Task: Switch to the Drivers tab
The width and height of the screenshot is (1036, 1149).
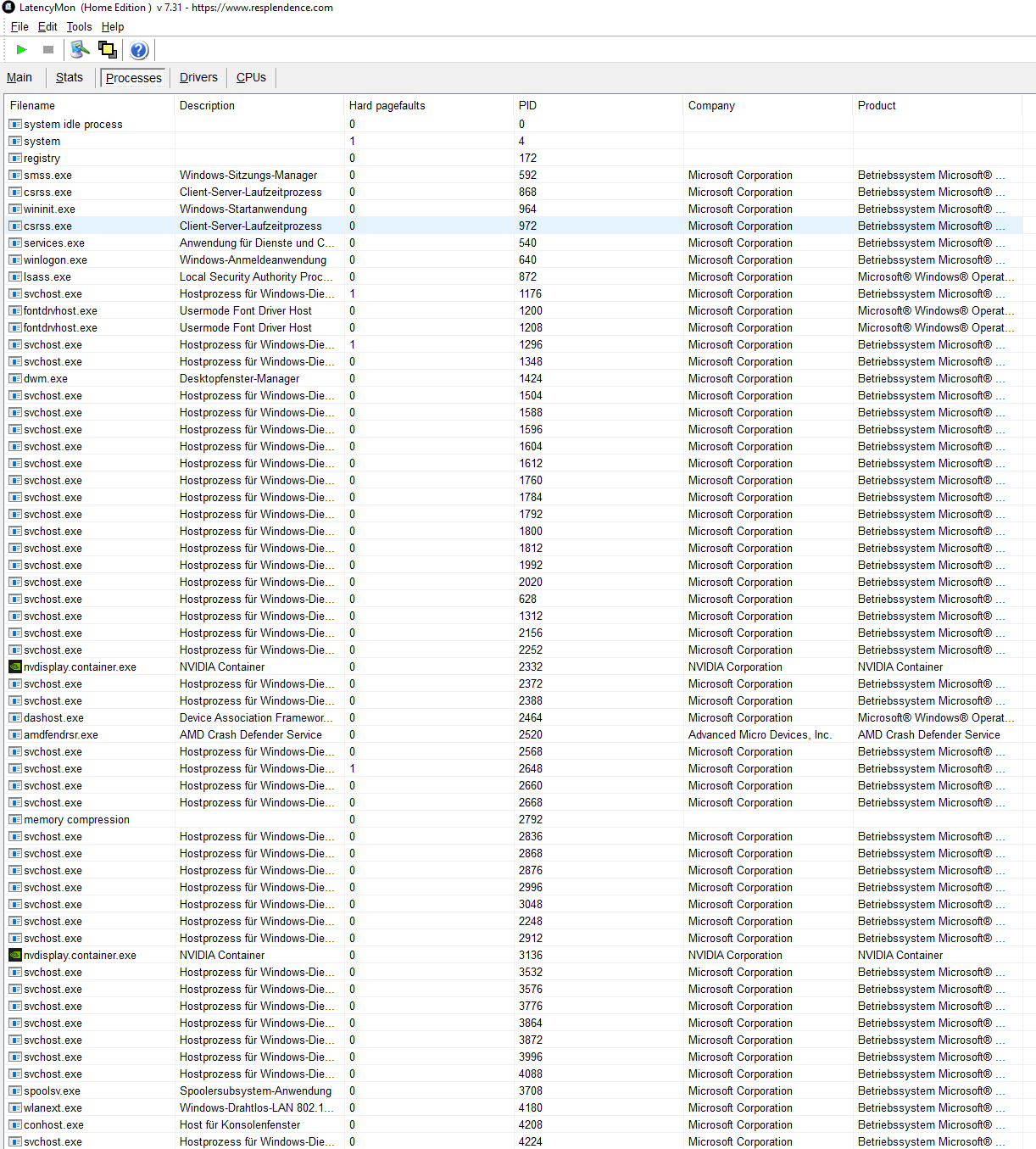Action: click(198, 77)
